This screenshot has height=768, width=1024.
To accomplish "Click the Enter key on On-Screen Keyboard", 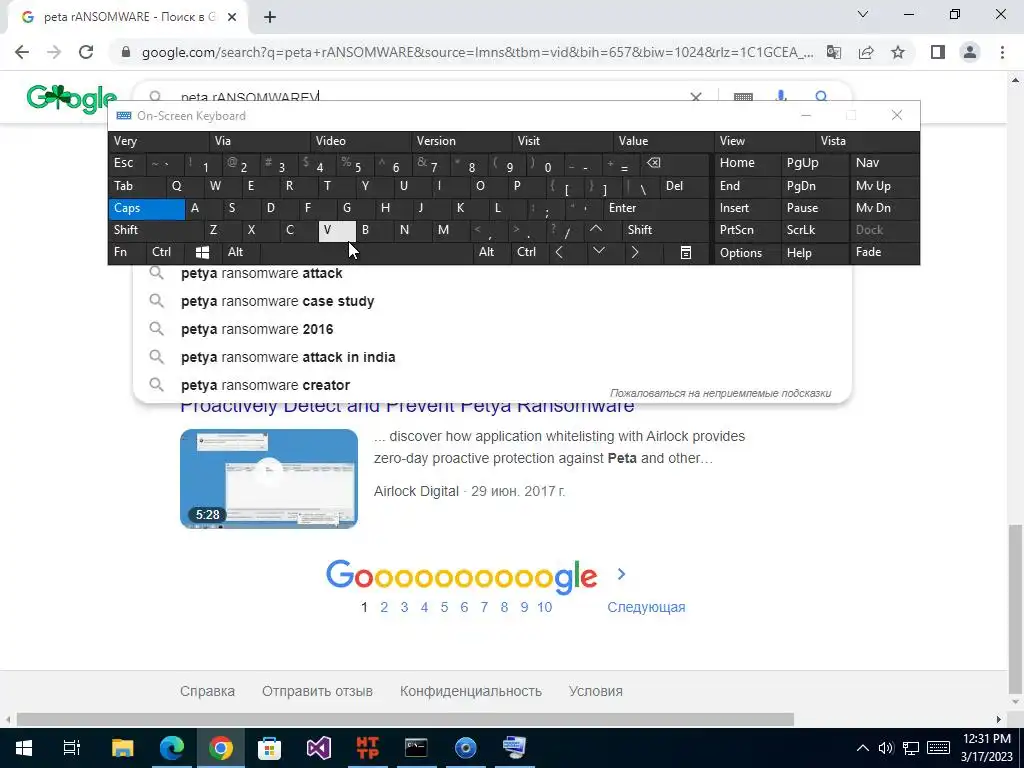I will tap(656, 208).
